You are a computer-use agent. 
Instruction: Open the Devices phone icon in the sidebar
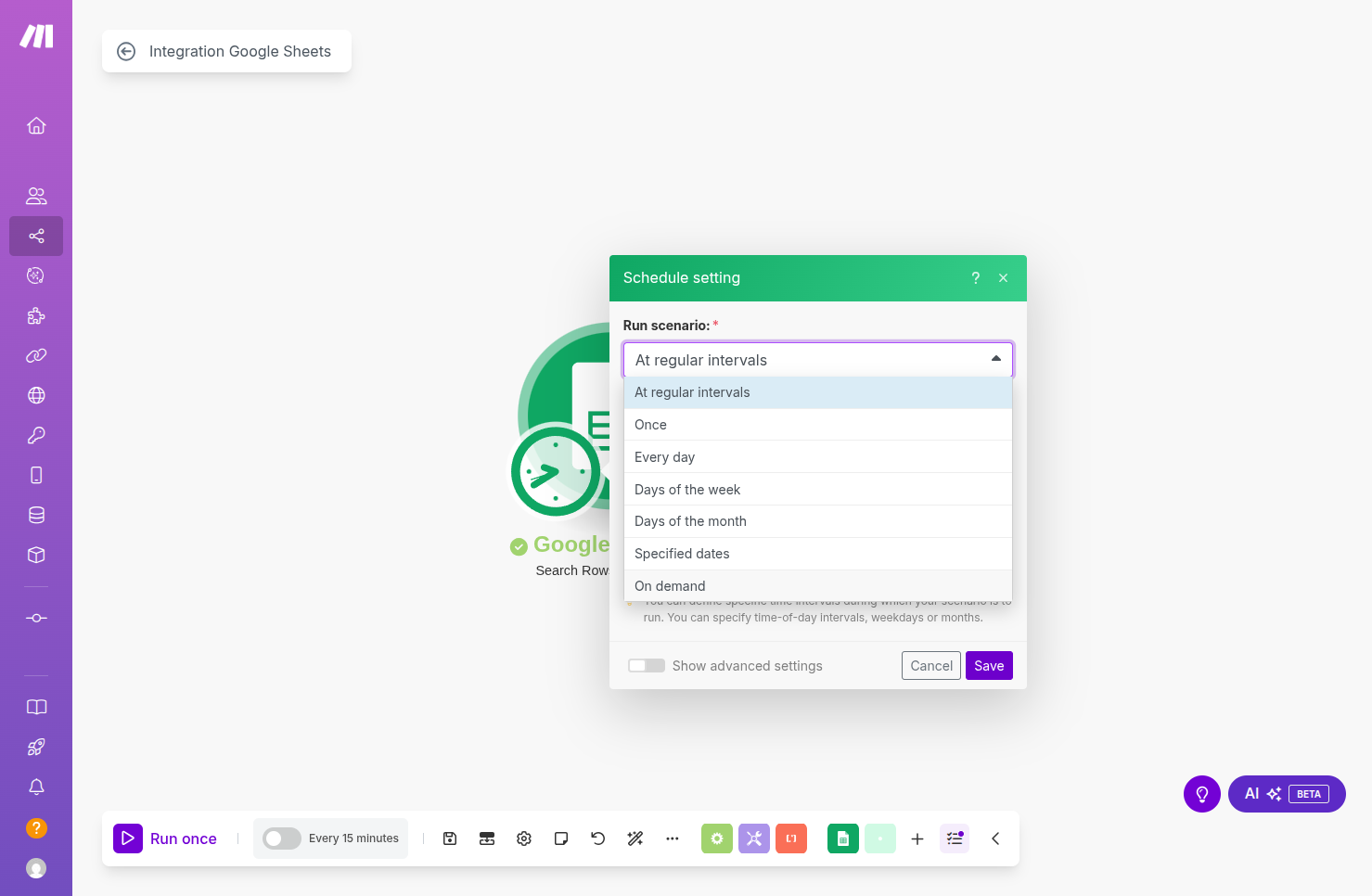coord(36,475)
